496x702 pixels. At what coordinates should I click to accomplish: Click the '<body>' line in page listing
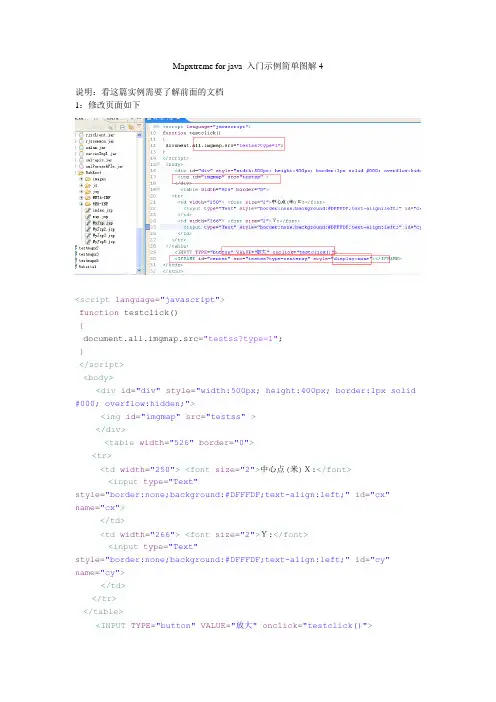98,377
